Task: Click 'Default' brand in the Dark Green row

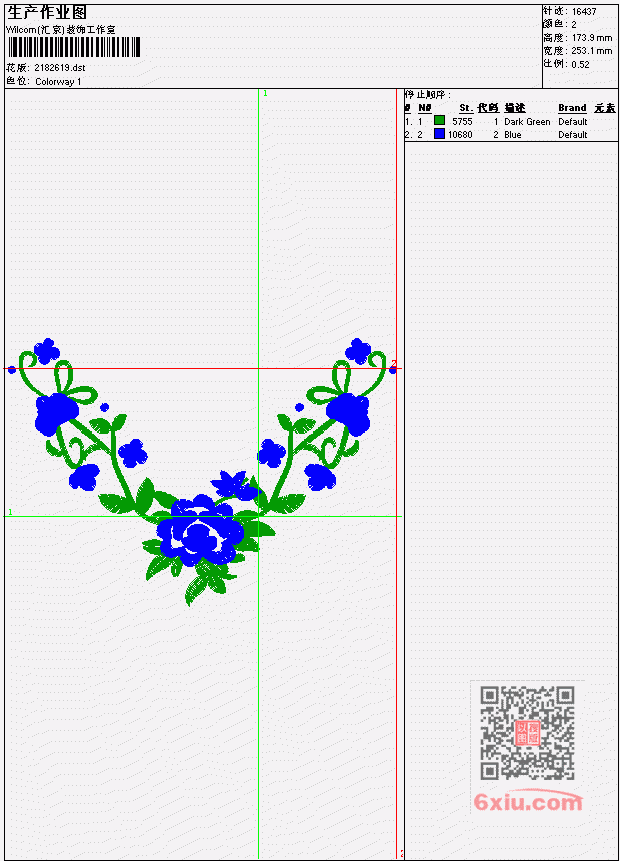Action: [x=573, y=121]
